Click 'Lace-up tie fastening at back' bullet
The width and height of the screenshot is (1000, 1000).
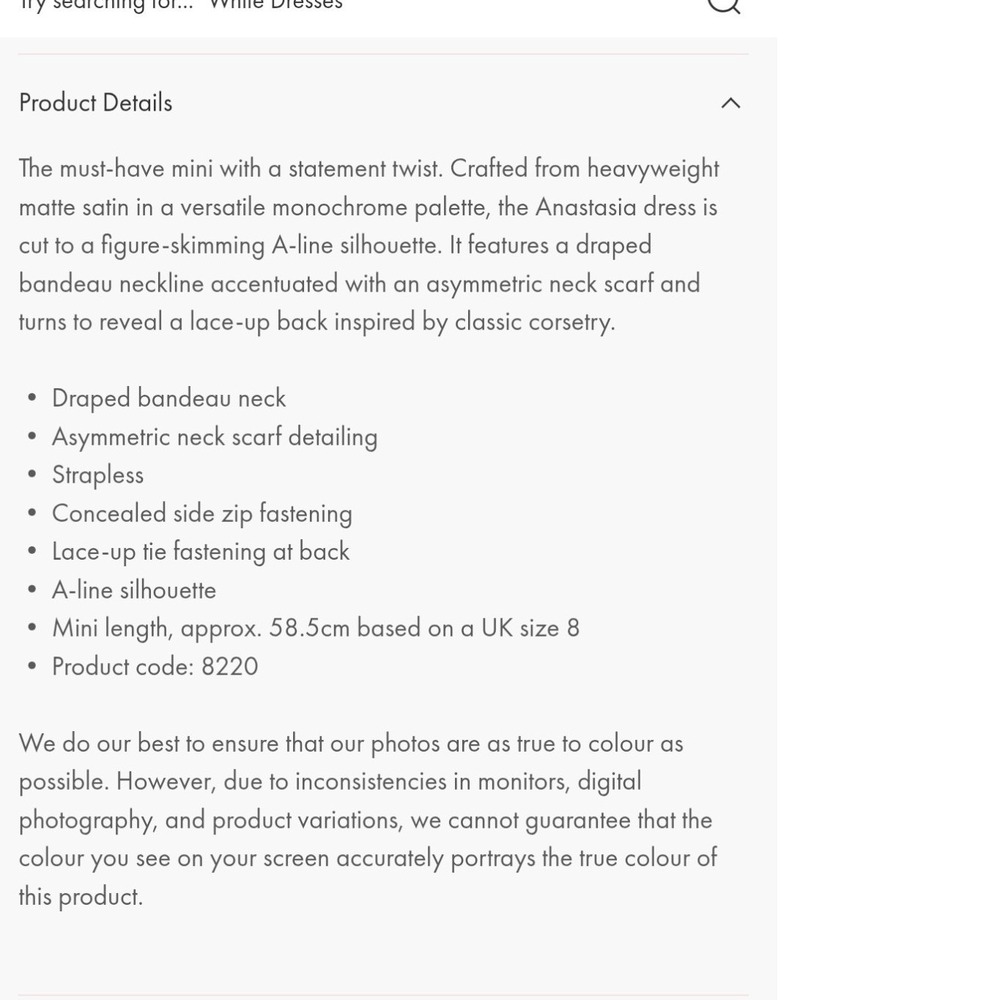coord(201,552)
